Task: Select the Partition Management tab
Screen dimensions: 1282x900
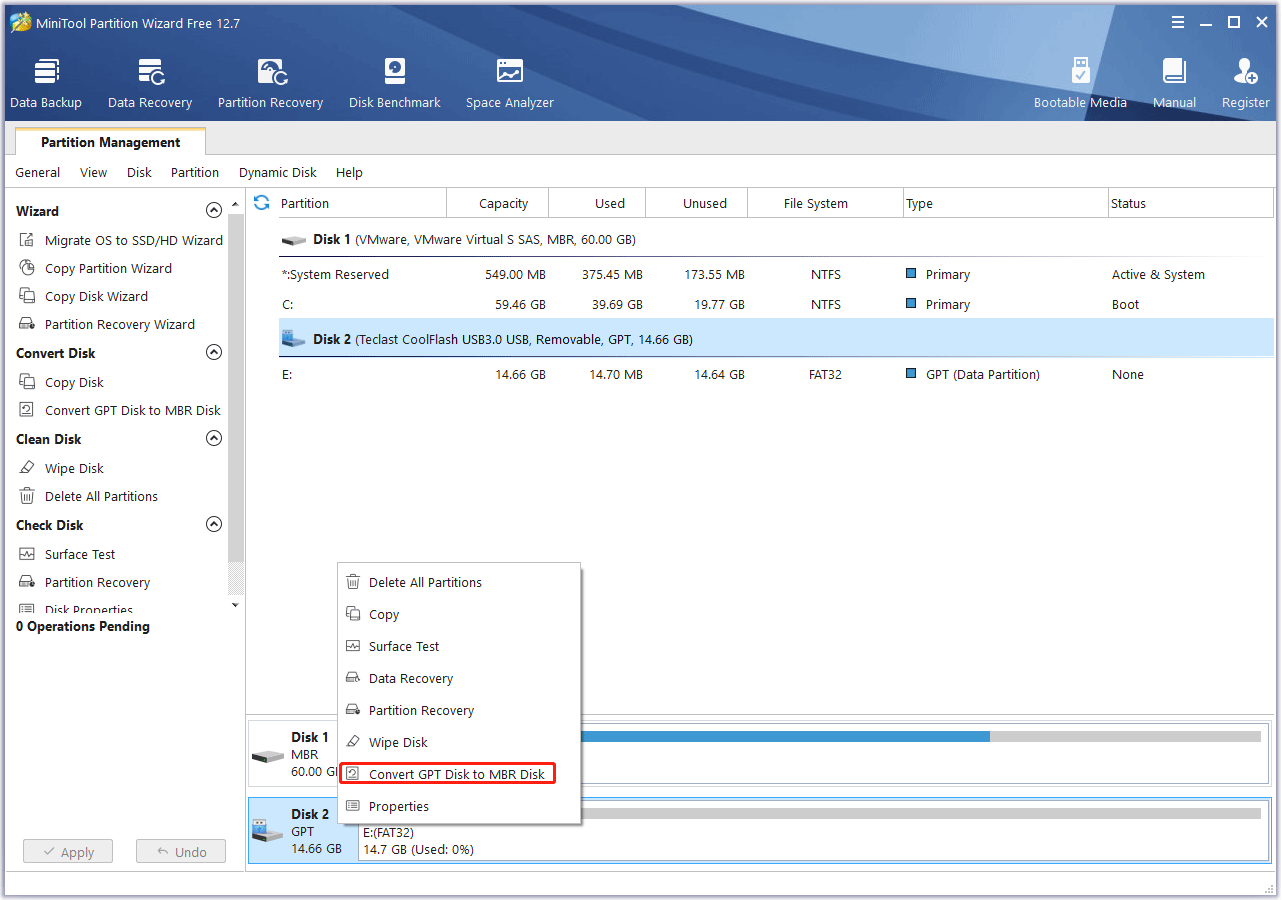Action: click(110, 142)
